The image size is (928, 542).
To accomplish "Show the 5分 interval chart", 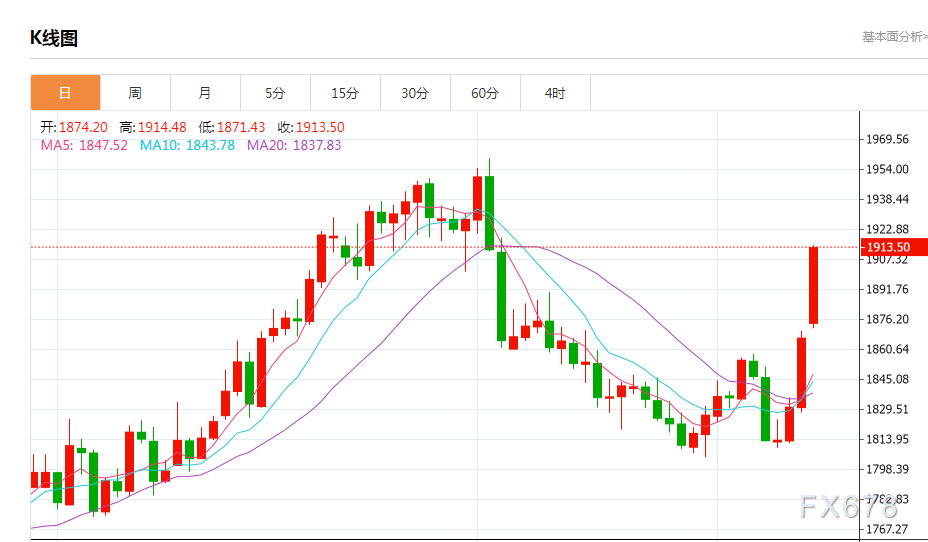I will pos(275,93).
